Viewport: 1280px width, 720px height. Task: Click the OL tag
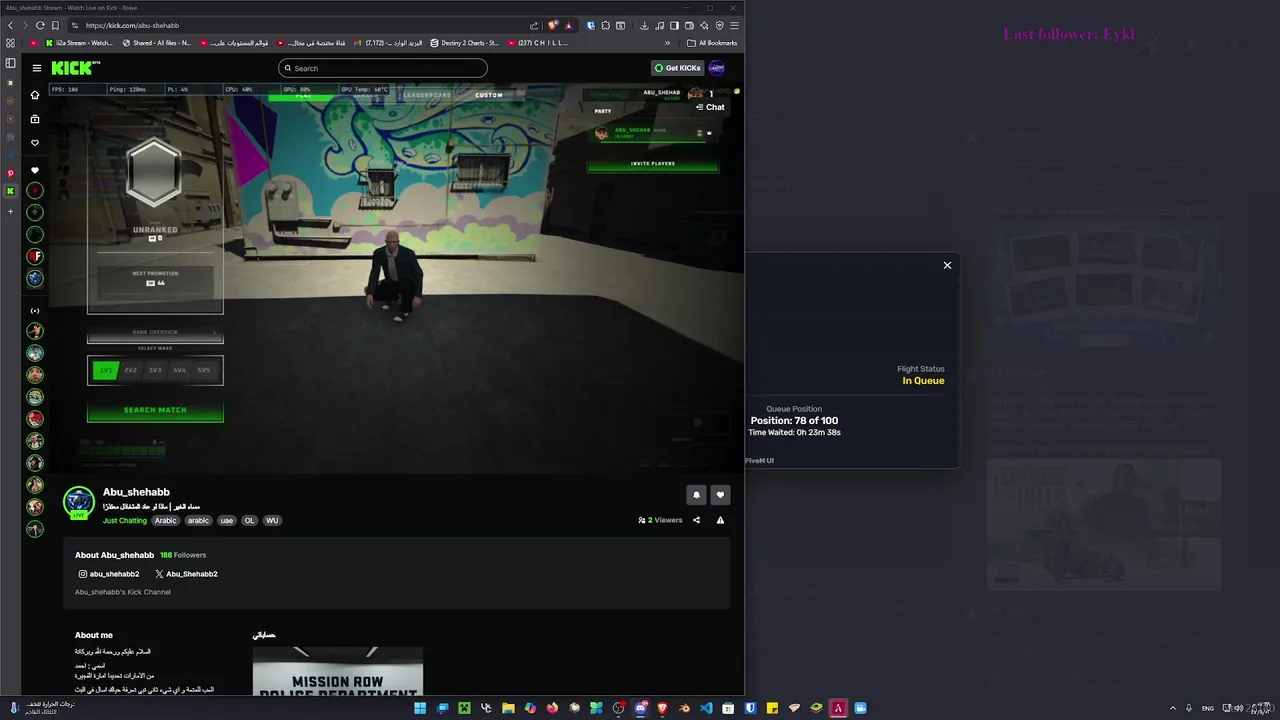click(250, 521)
